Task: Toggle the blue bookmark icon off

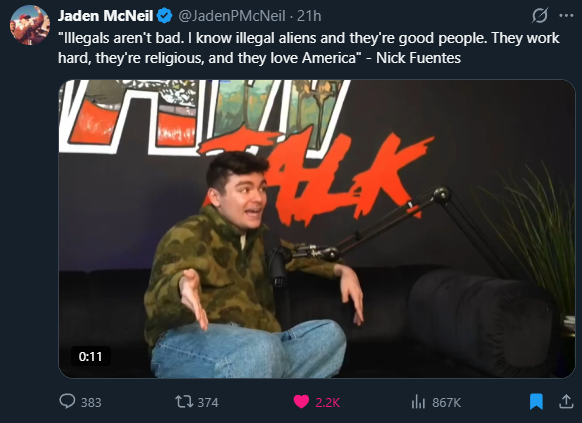Action: (x=536, y=402)
